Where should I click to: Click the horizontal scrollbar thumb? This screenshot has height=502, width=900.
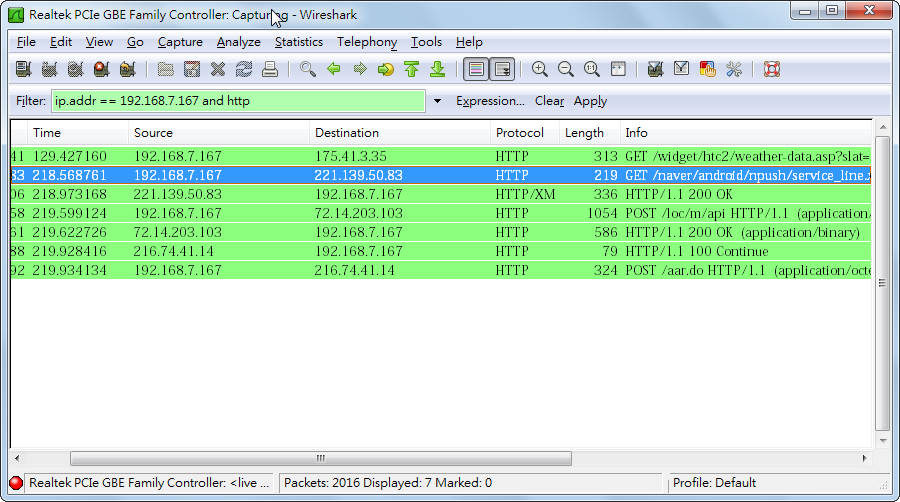pyautogui.click(x=321, y=458)
